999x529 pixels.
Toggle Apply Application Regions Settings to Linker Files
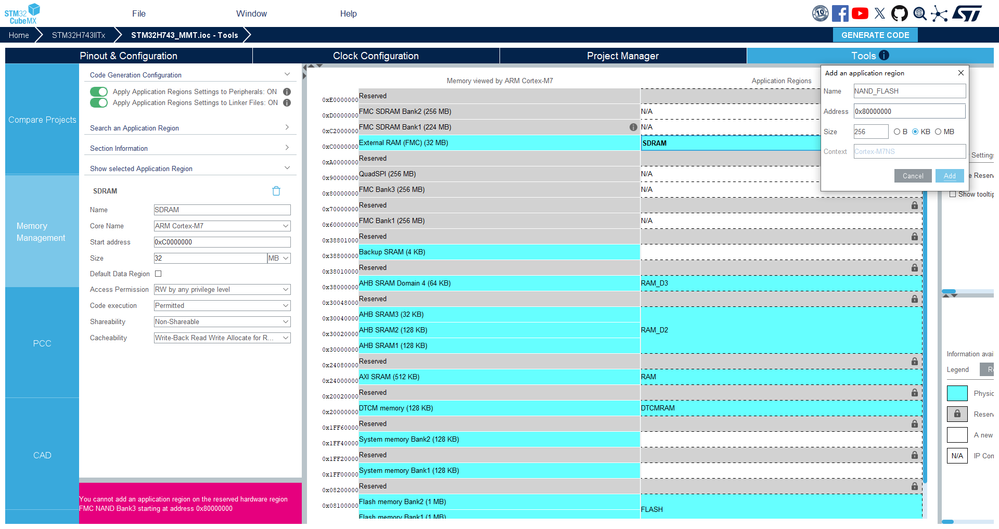99,103
